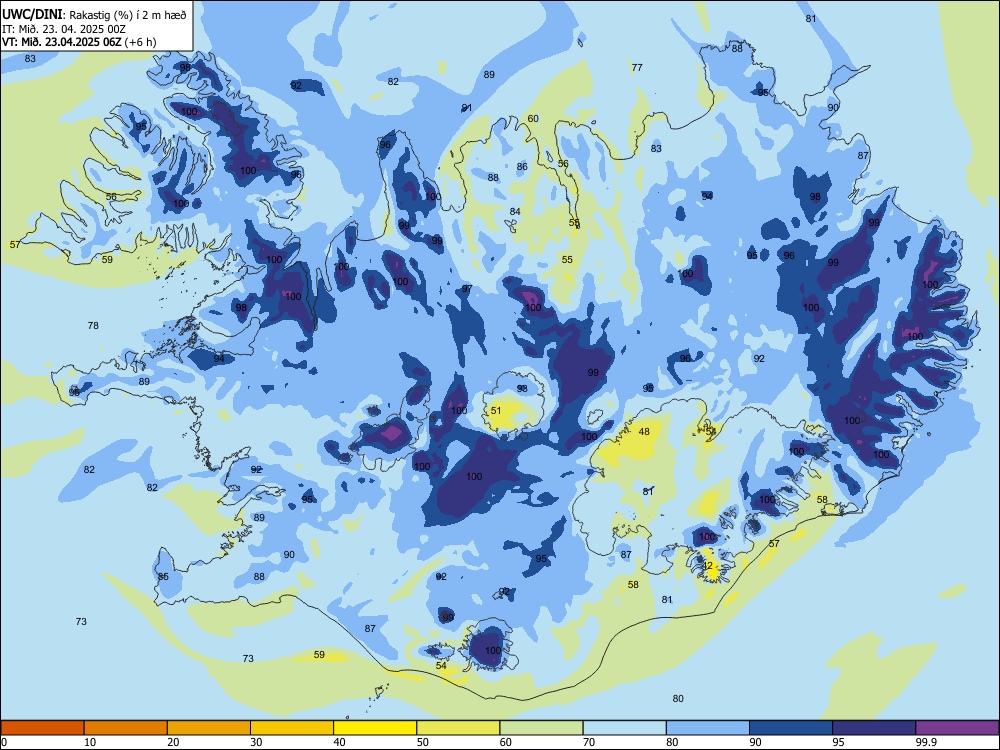Image resolution: width=1000 pixels, height=750 pixels.
Task: Select the yellow-green 50–60 legend swatch
Action: point(459,728)
